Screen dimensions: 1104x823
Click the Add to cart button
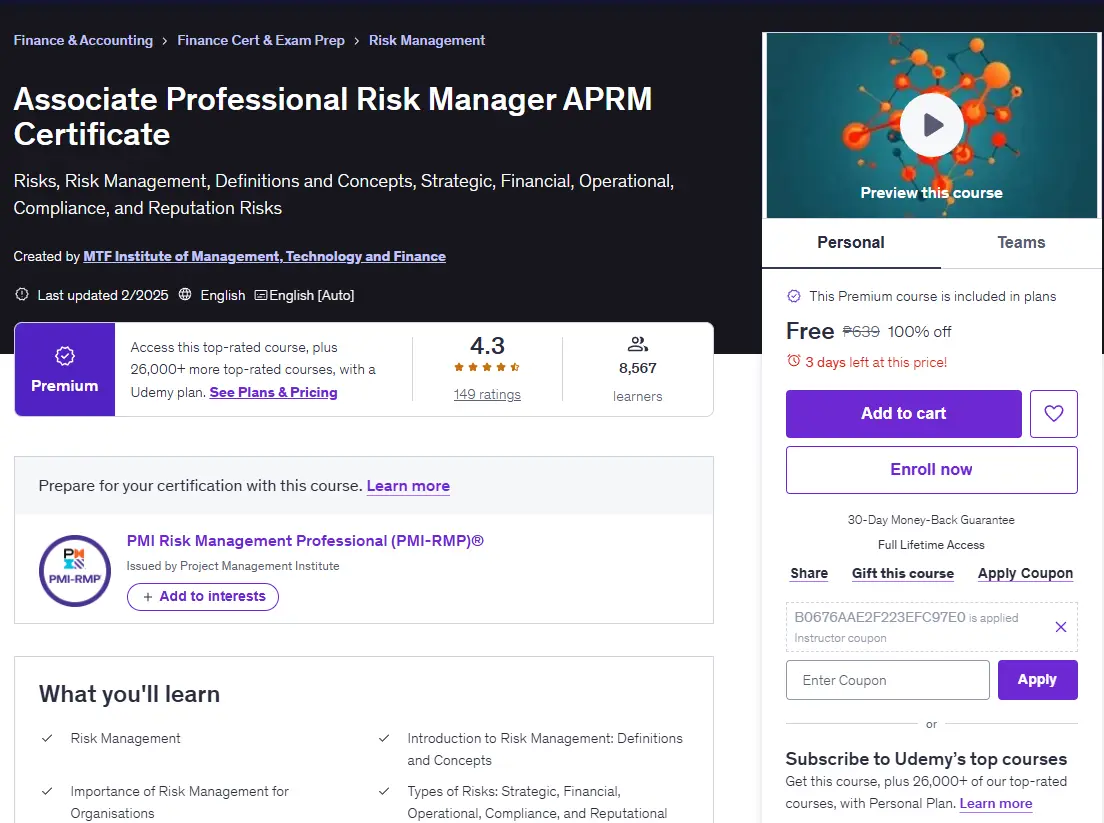(x=903, y=414)
